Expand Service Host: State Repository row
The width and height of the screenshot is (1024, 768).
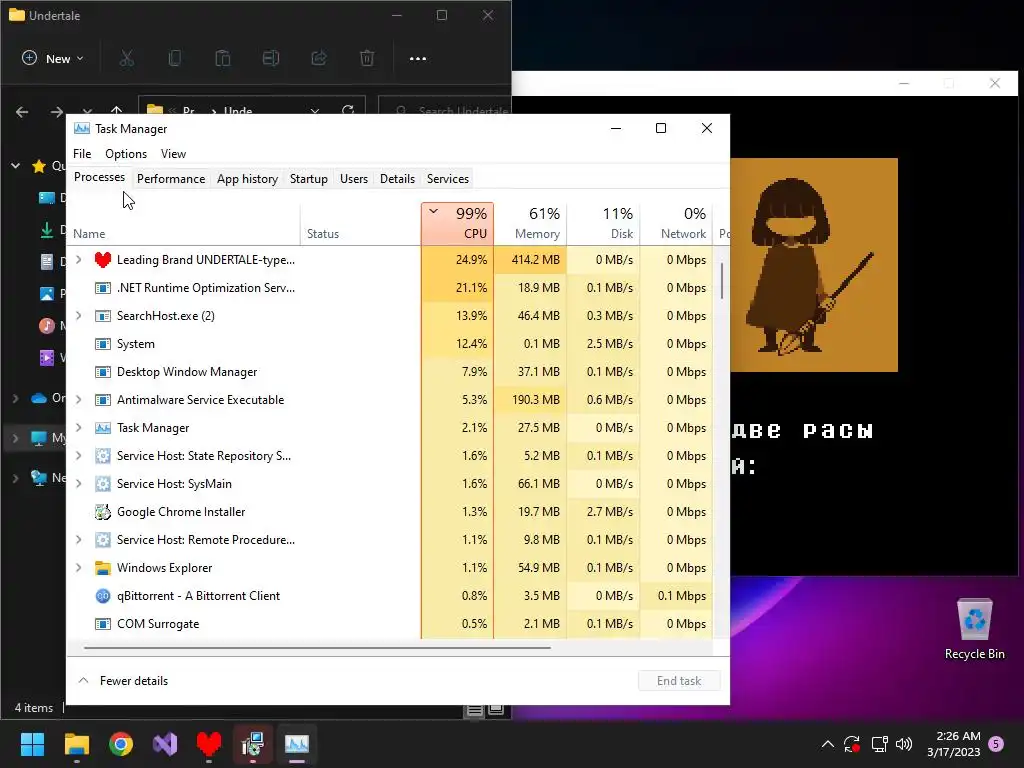click(x=79, y=456)
